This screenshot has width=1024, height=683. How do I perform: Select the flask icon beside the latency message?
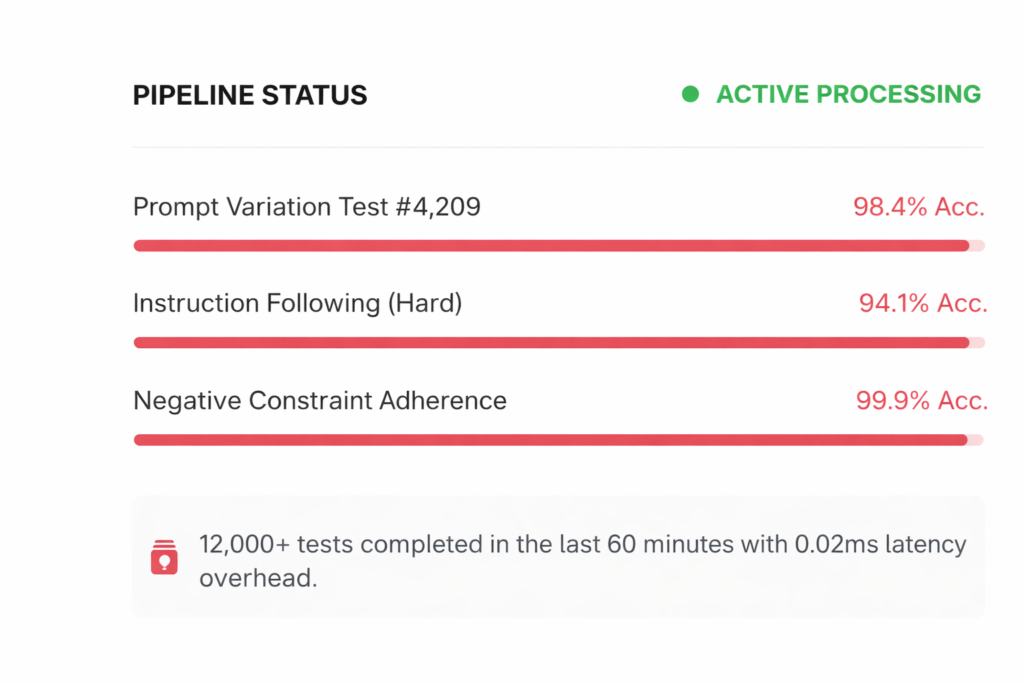[x=164, y=558]
